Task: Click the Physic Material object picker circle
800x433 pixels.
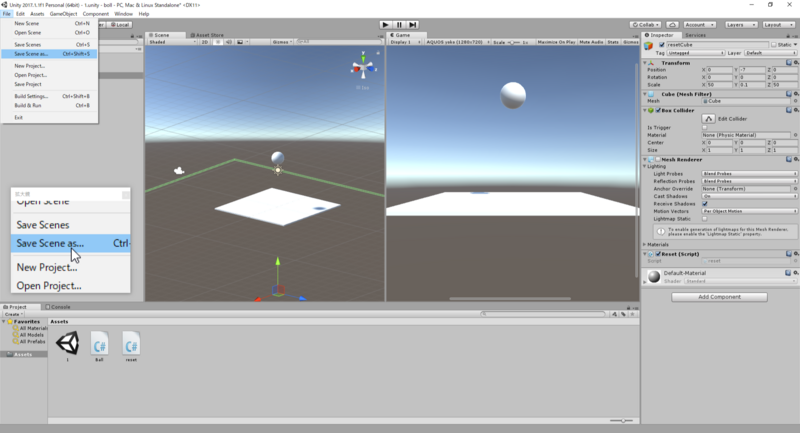Action: (795, 135)
